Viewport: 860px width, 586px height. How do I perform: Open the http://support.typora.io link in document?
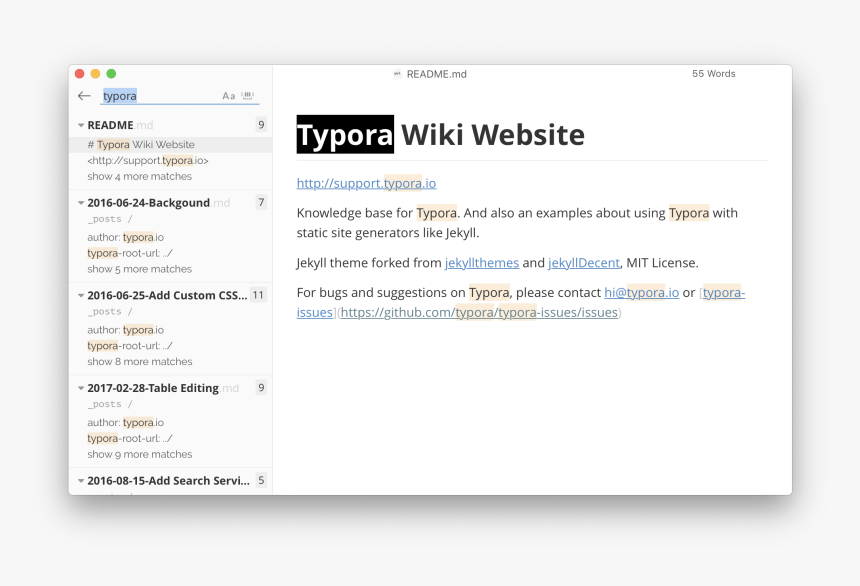tap(366, 183)
